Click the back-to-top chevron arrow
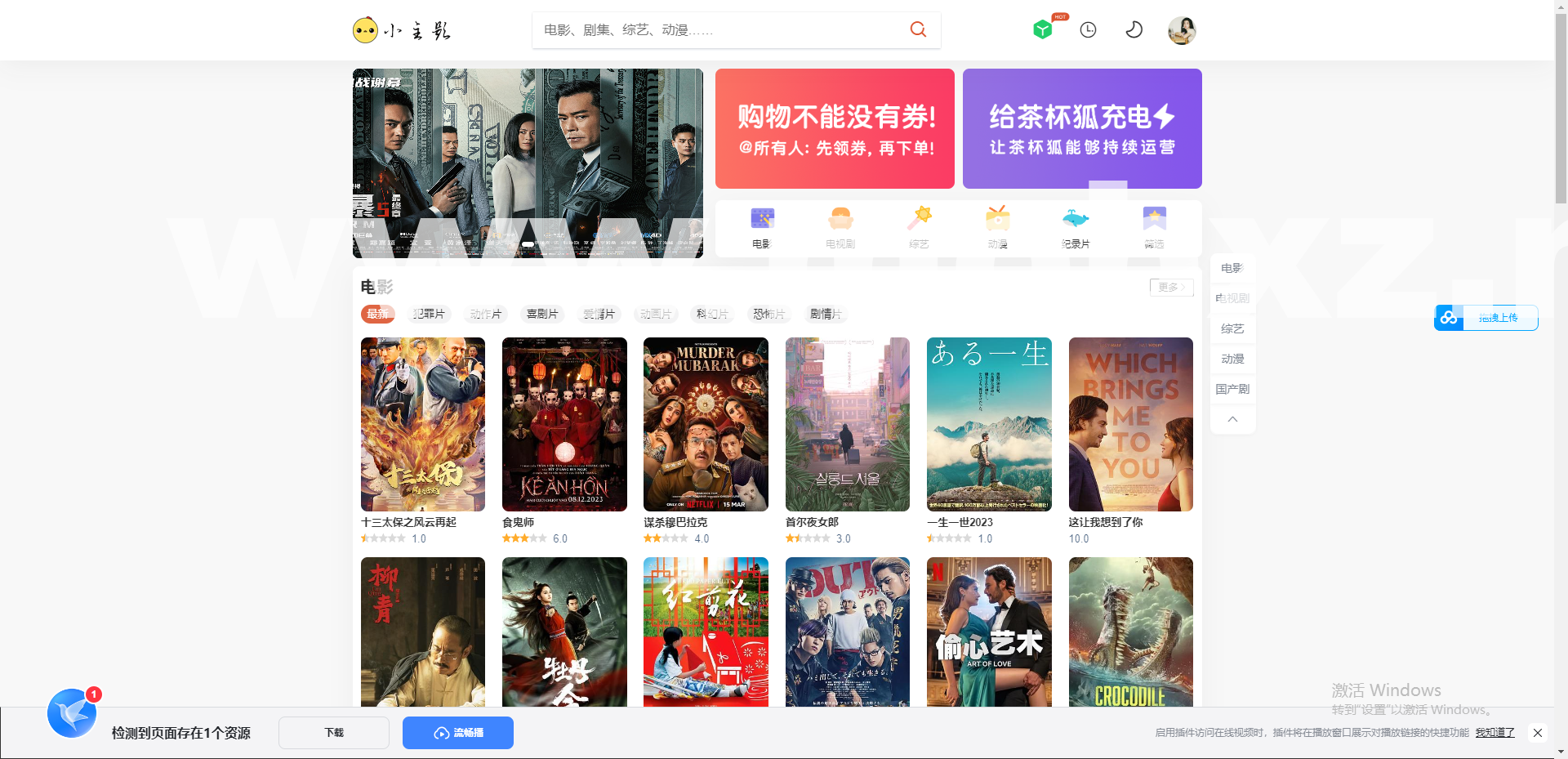The height and width of the screenshot is (759, 1568). [x=1232, y=419]
